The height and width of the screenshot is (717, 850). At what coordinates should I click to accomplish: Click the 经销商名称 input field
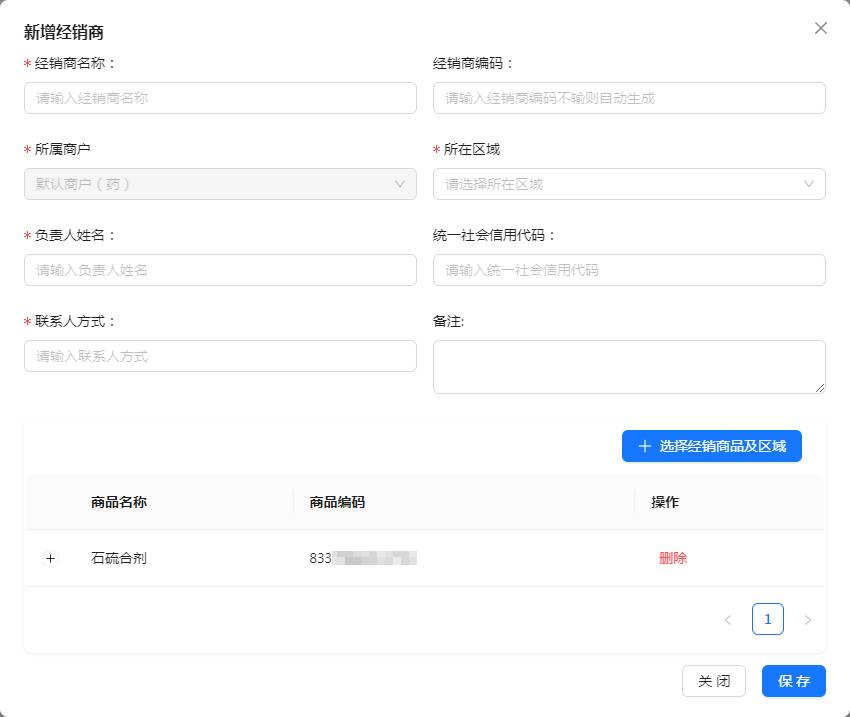[x=220, y=98]
